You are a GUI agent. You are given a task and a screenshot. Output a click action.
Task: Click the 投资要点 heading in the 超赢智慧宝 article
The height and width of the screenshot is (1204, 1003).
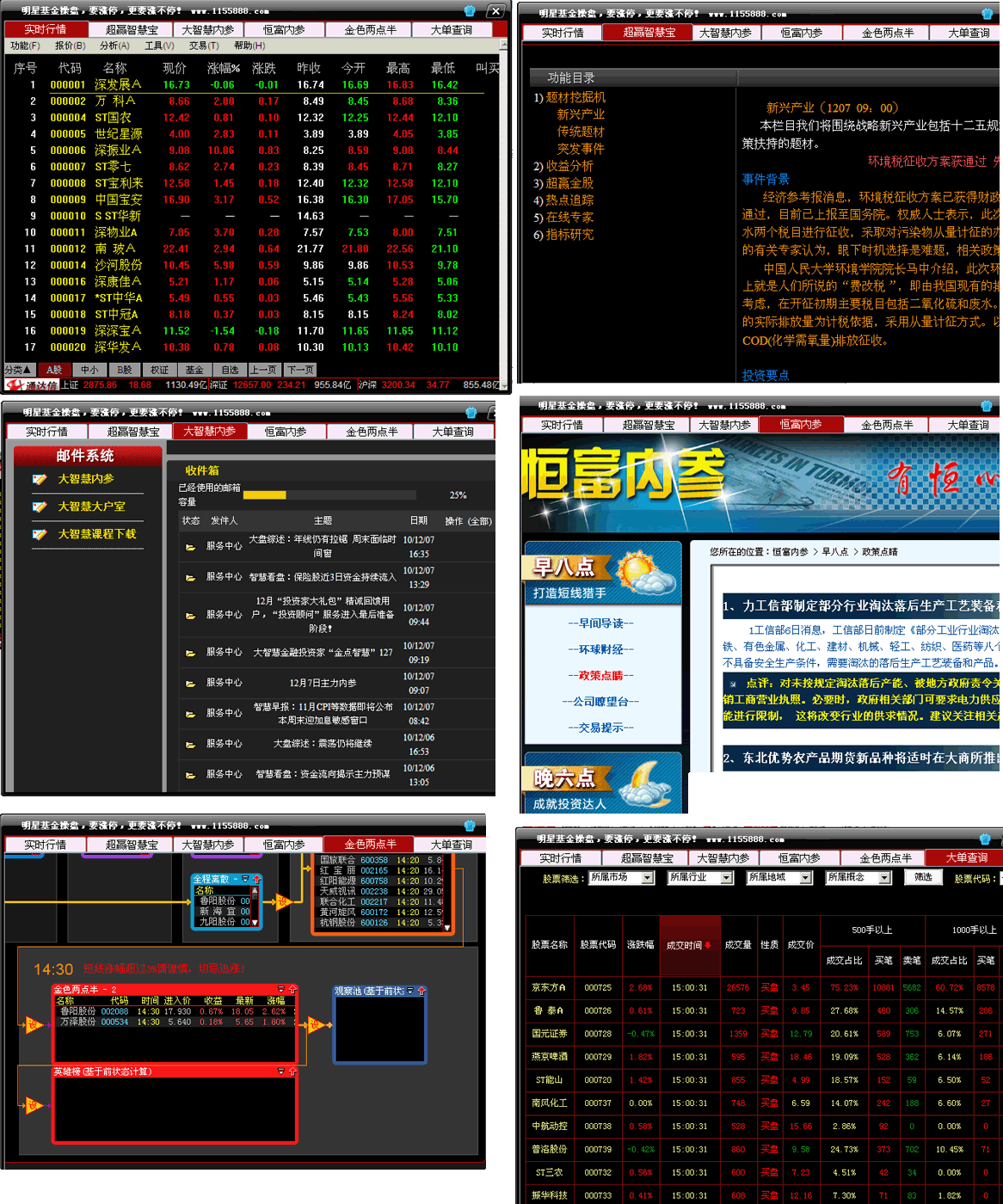point(766,375)
